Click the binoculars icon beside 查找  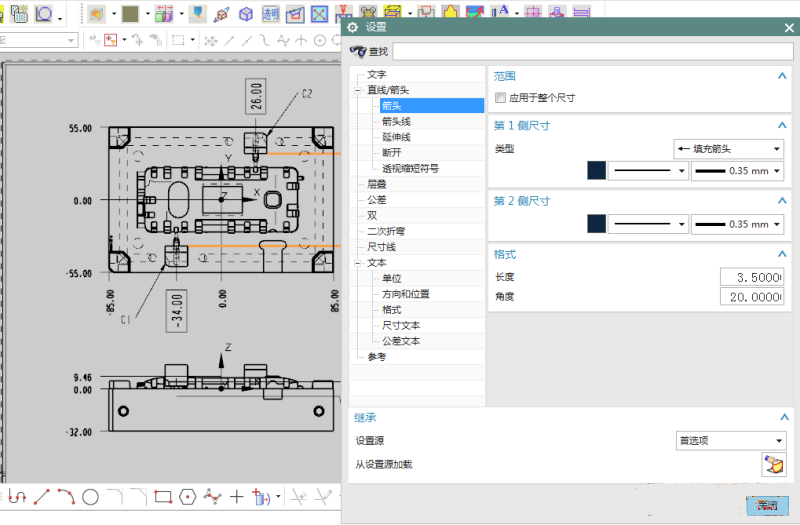point(357,51)
